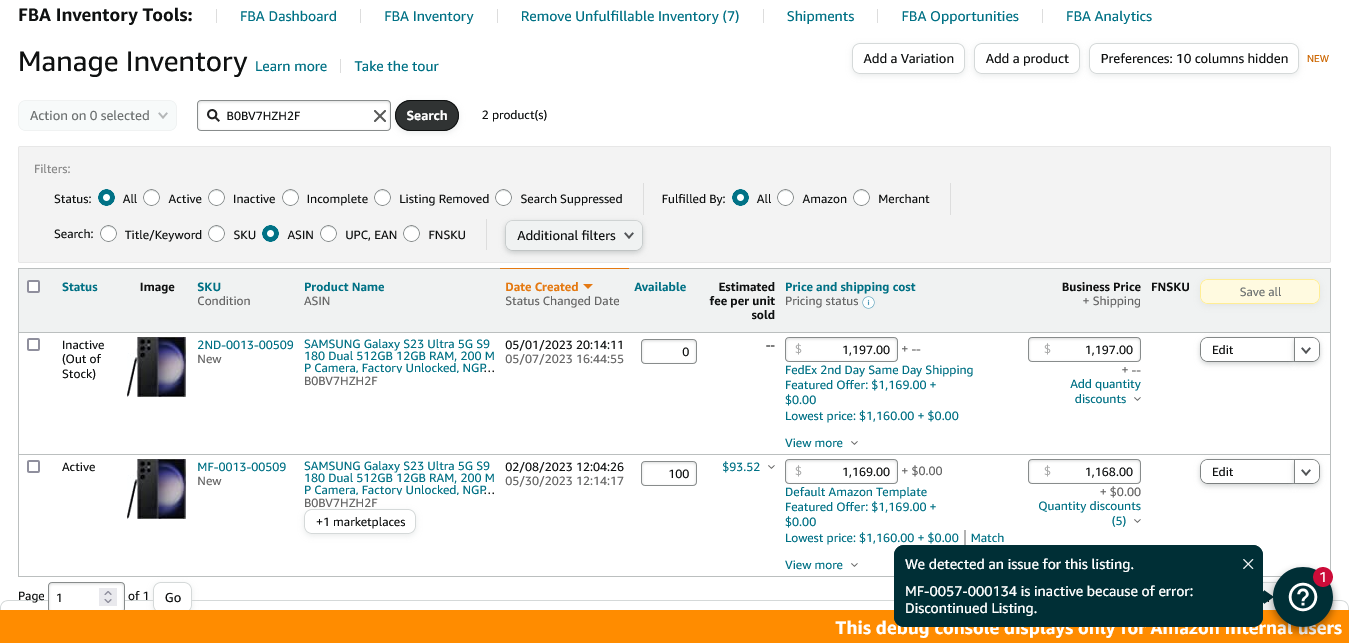
Task: Open product image for SKU MF-0013-00509
Action: pos(157,489)
